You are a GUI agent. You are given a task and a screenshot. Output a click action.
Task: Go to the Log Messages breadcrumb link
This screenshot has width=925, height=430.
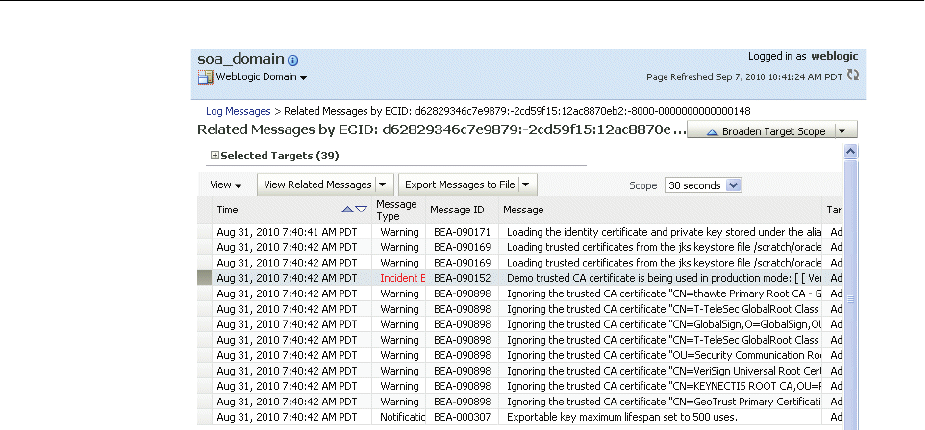[238, 111]
